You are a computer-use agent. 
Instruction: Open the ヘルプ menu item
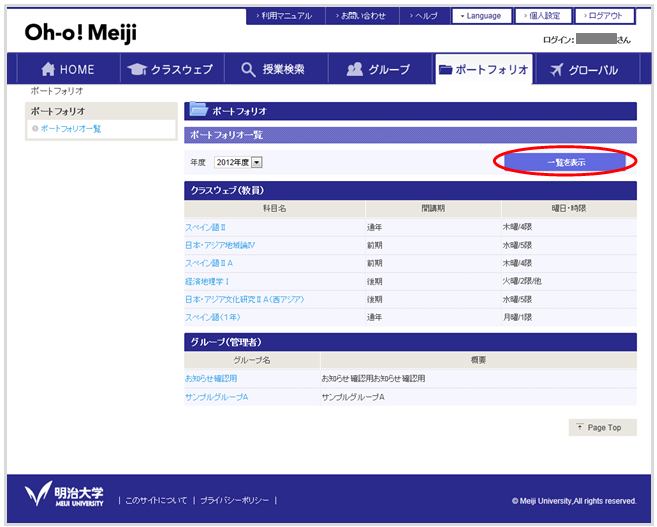coord(424,16)
